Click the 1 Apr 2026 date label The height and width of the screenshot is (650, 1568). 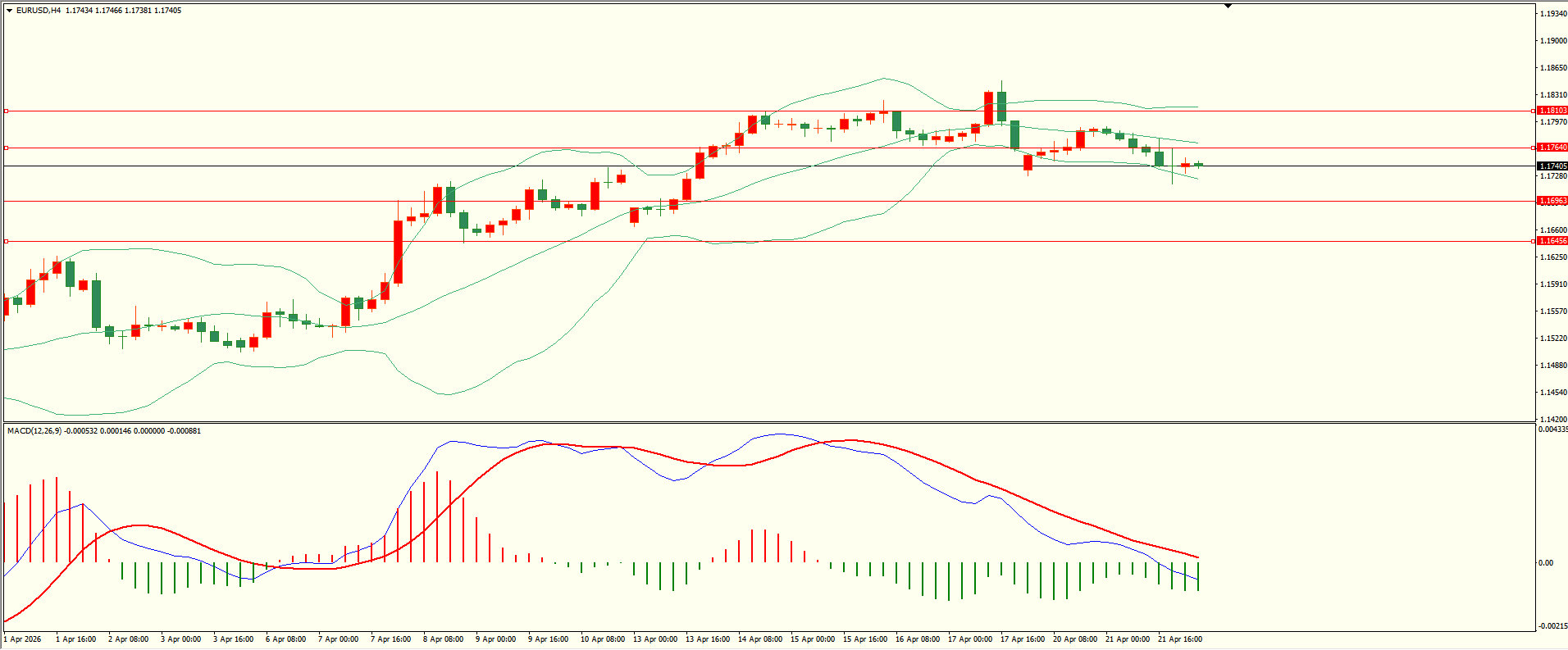point(23,639)
